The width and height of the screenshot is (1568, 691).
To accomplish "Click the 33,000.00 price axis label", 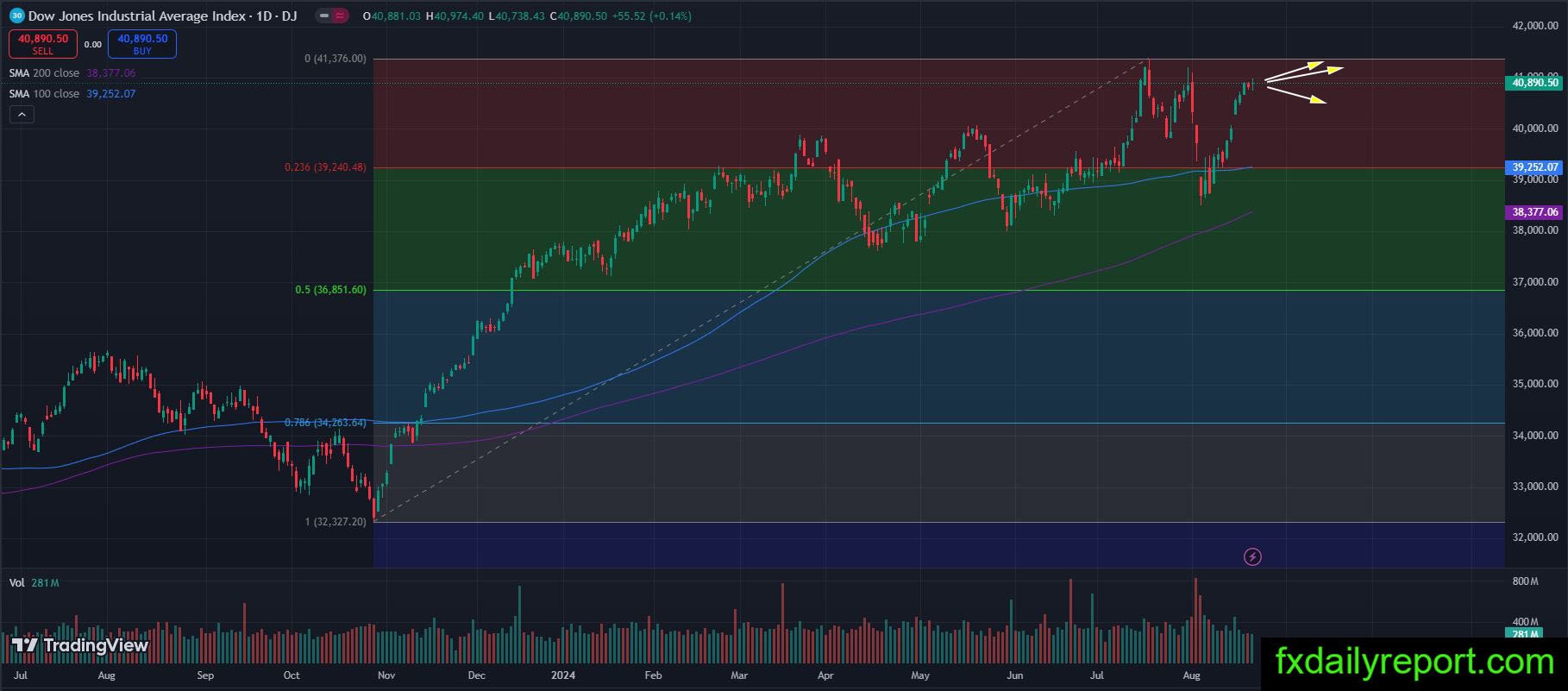I will pos(1536,487).
